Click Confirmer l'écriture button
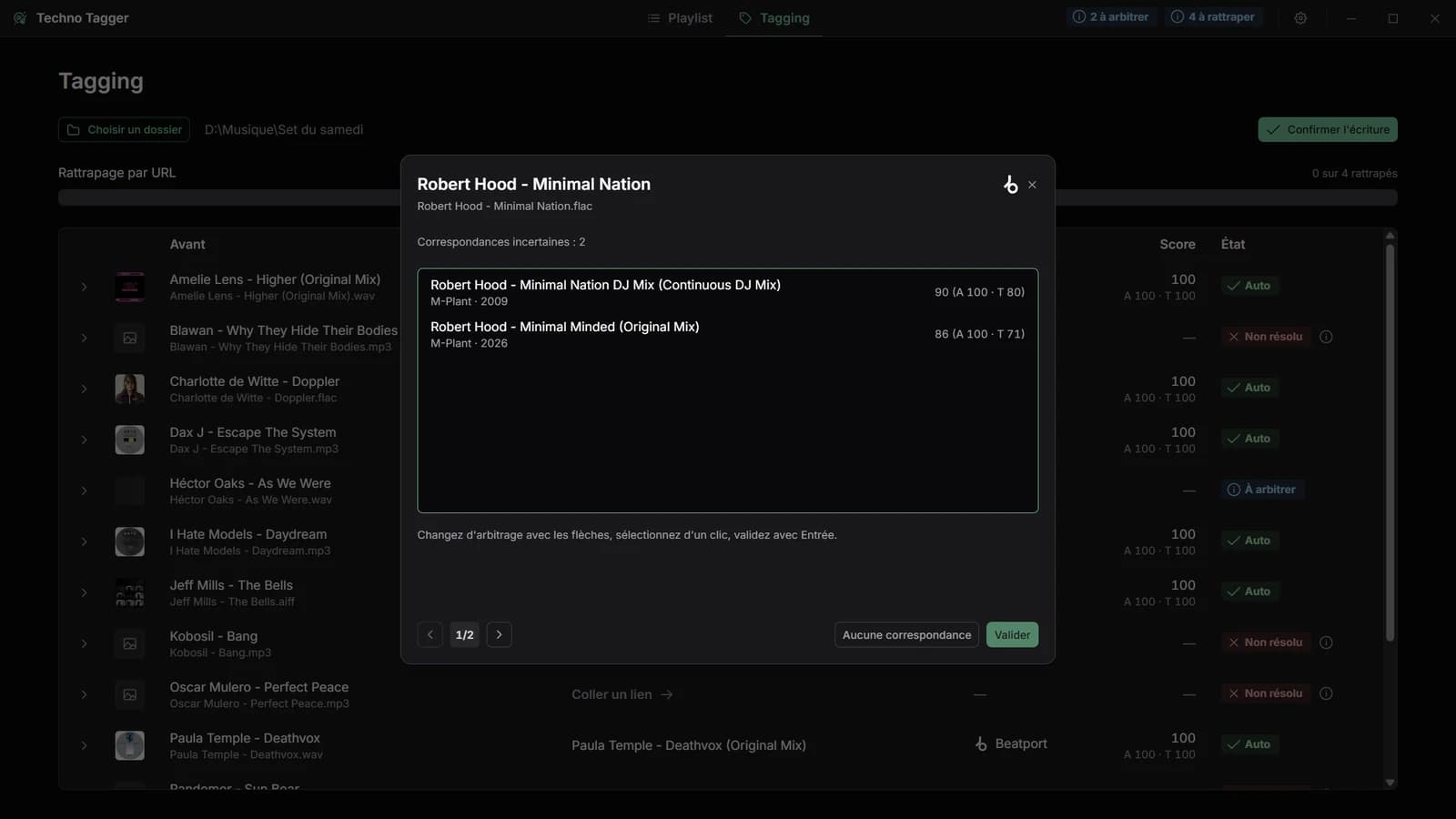Viewport: 1456px width, 819px height. [x=1328, y=129]
